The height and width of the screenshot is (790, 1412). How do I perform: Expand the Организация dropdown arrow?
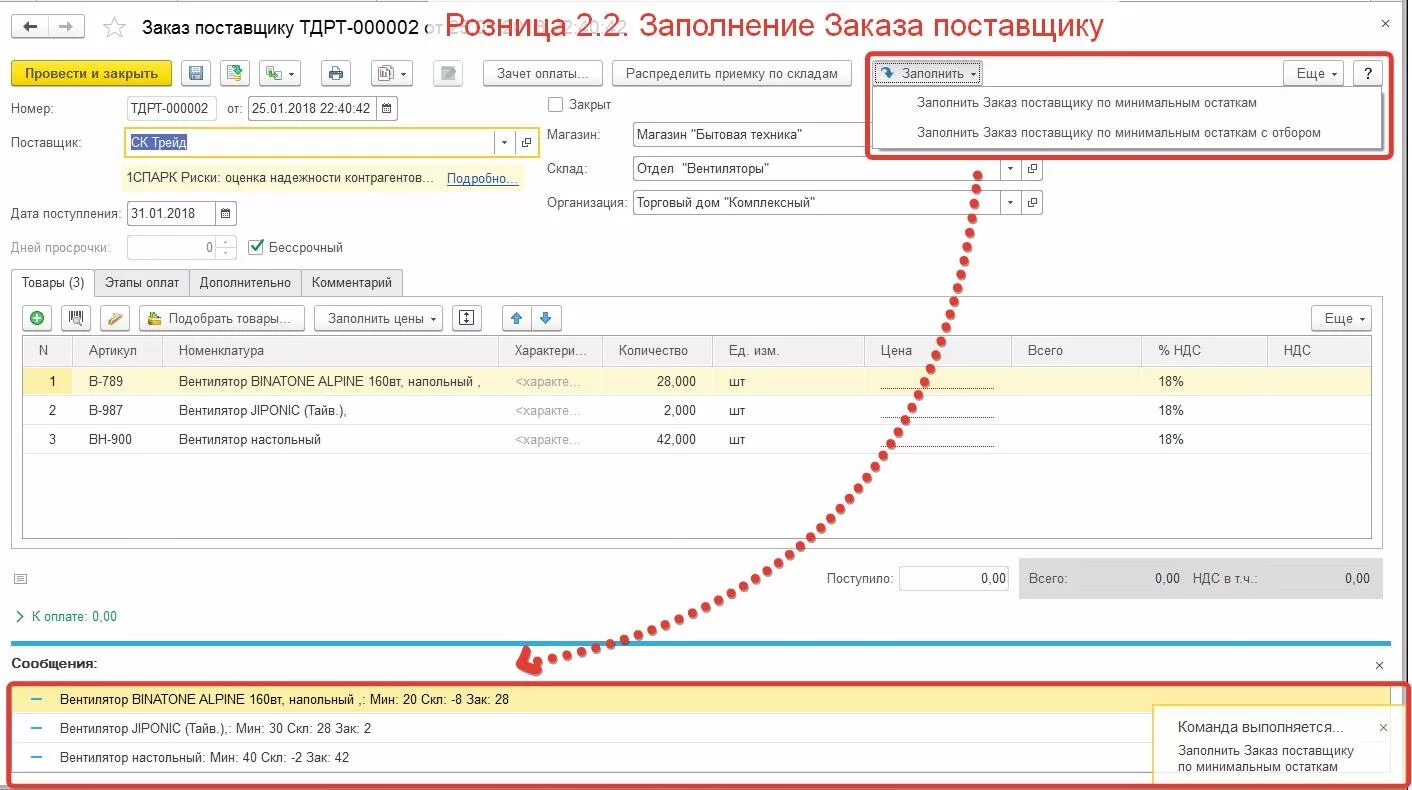(1011, 203)
